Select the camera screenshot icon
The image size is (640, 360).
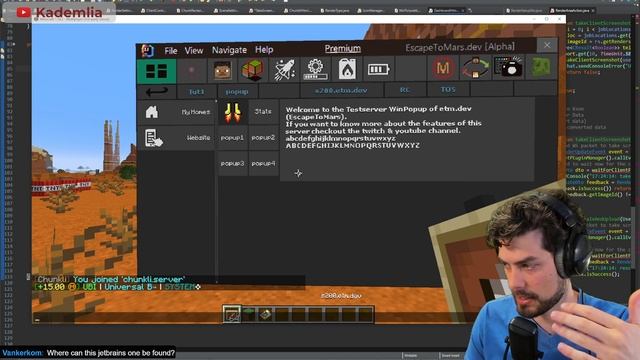point(507,67)
